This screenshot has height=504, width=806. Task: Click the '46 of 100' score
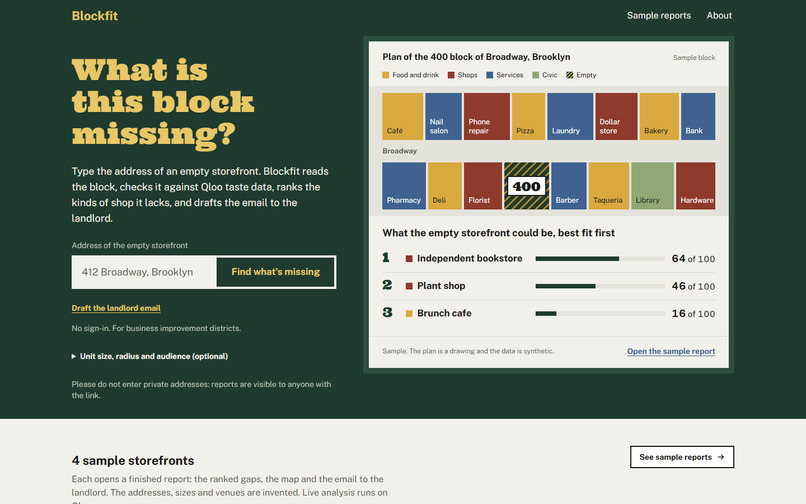[x=693, y=286]
